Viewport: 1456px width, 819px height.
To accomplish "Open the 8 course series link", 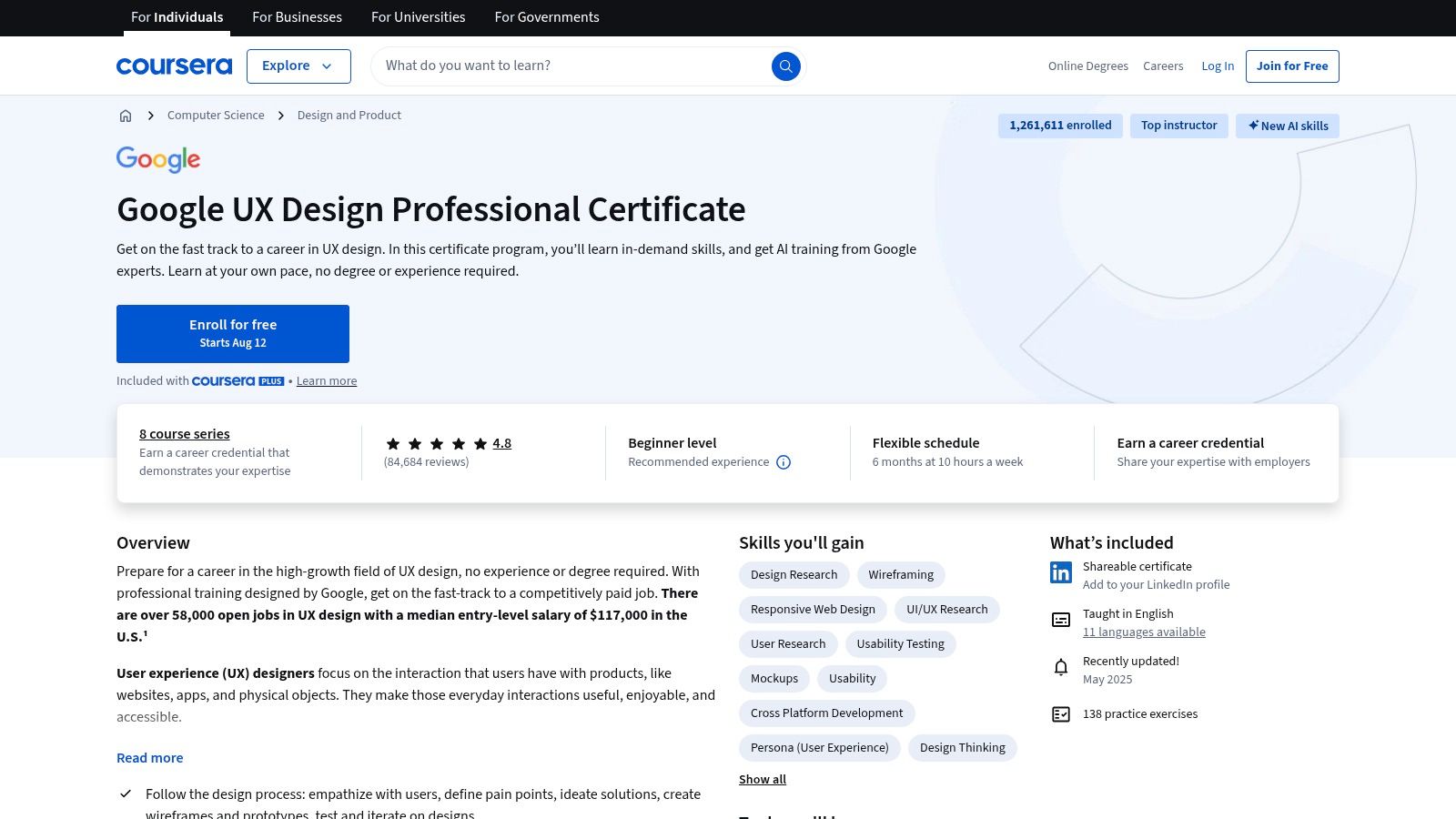I will (185, 434).
